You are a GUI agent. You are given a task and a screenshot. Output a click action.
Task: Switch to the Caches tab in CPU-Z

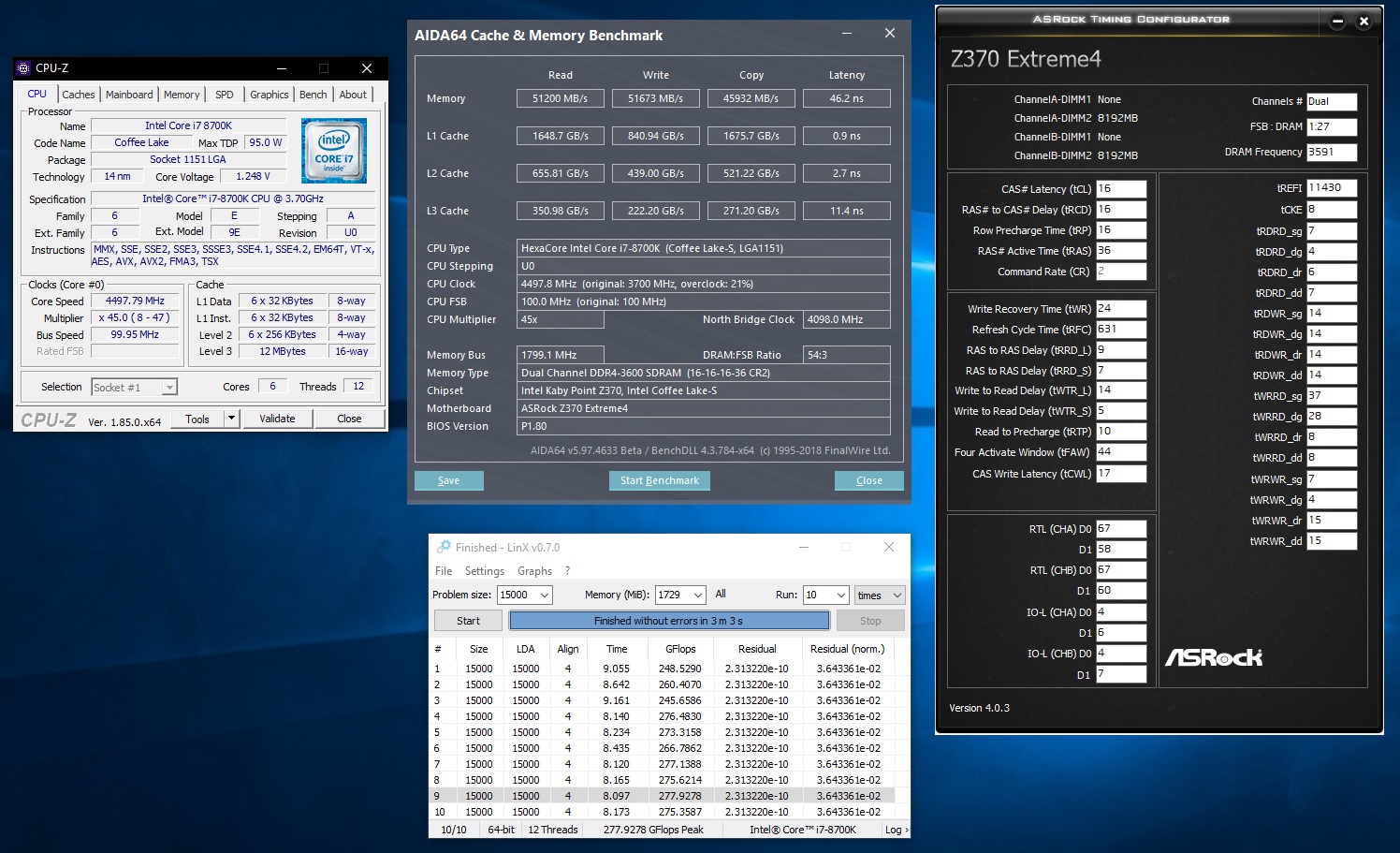(79, 95)
